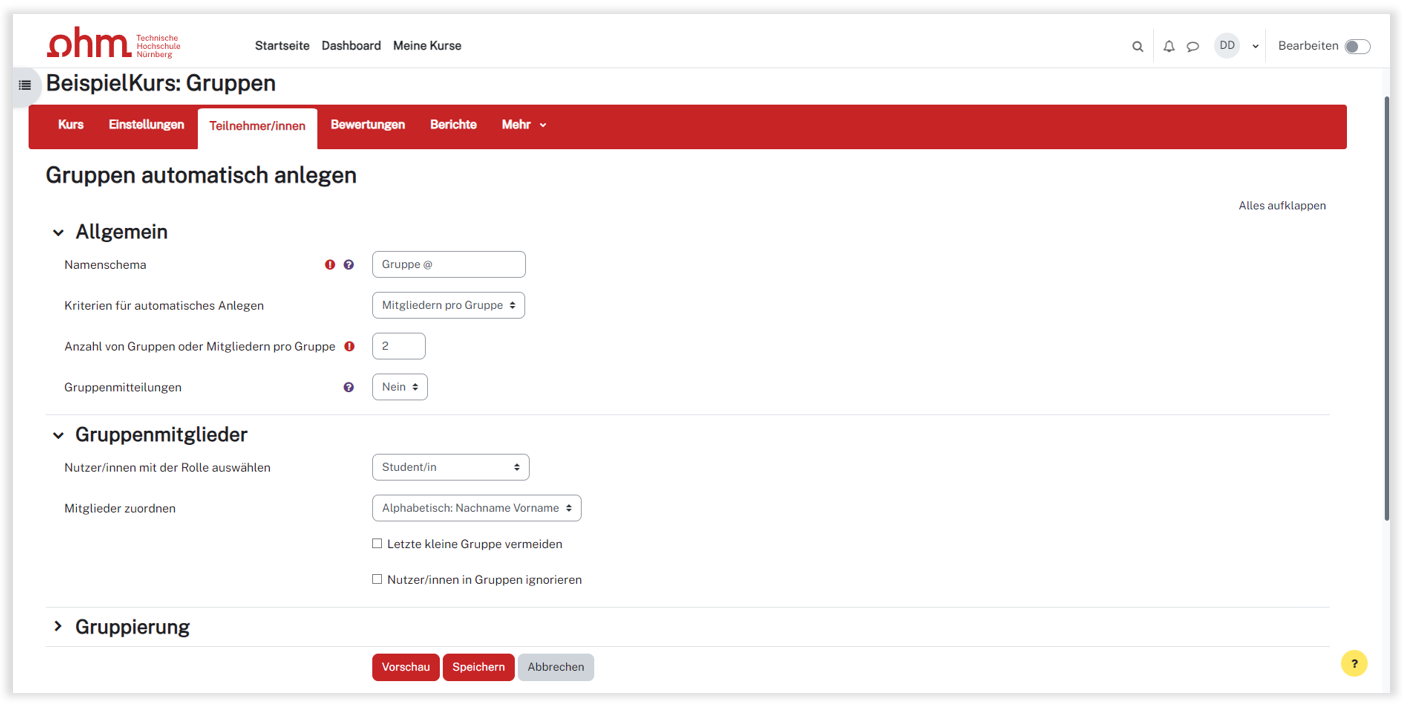Image resolution: width=1402 pixels, height=709 pixels.
Task: Switch to the Bewertungen tab
Action: (367, 125)
